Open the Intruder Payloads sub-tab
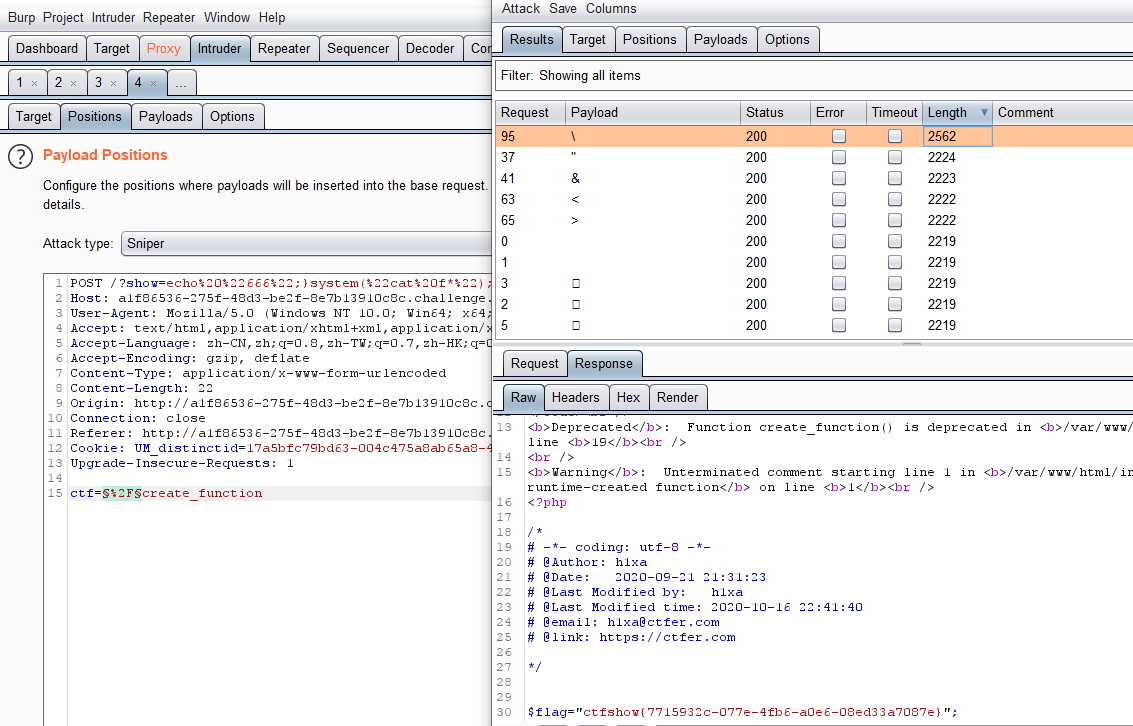 pos(165,116)
